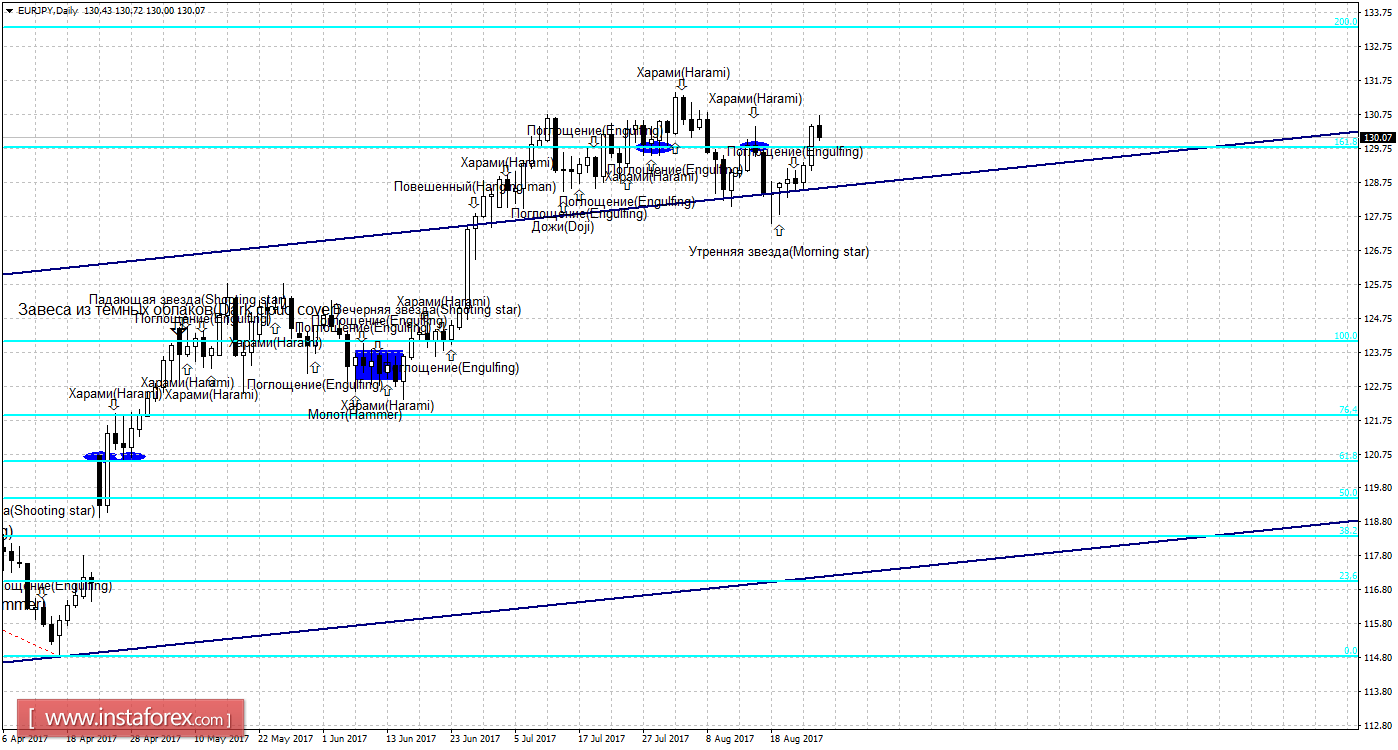Viewport: 1398px width, 750px height.
Task: Click the 6 Apr 2017 date label
Action: tap(24, 739)
